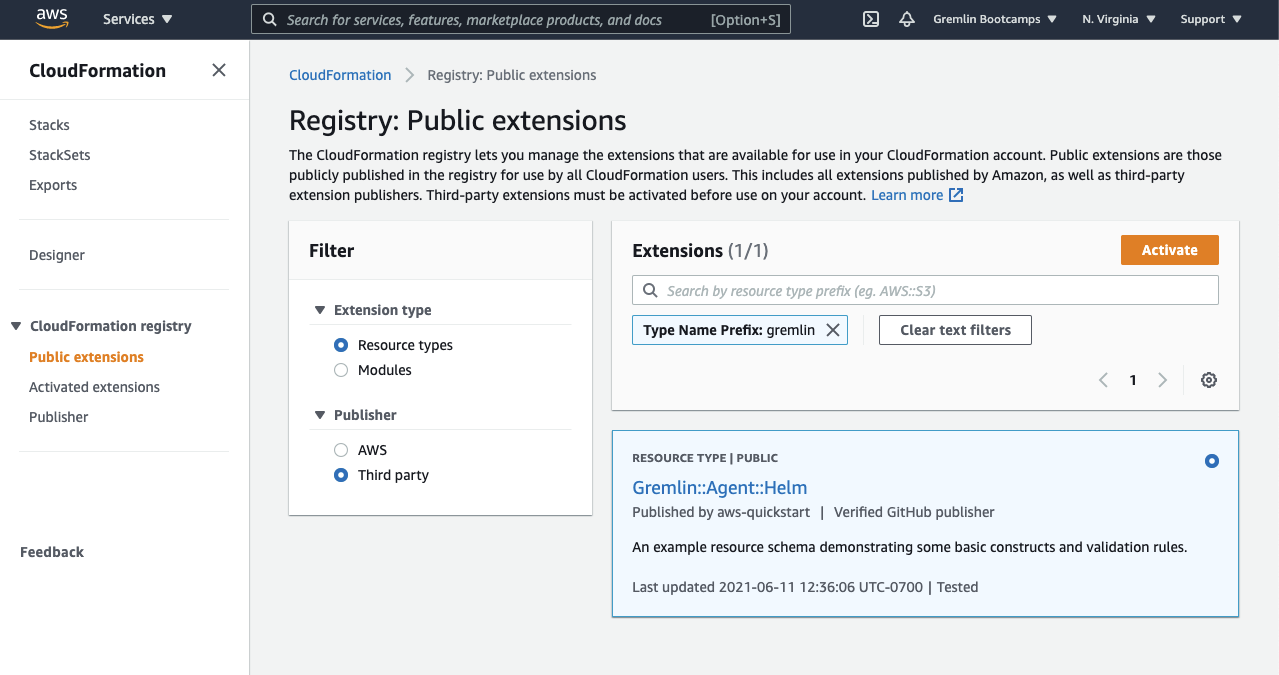Click the AWS logo home icon

click(52, 17)
